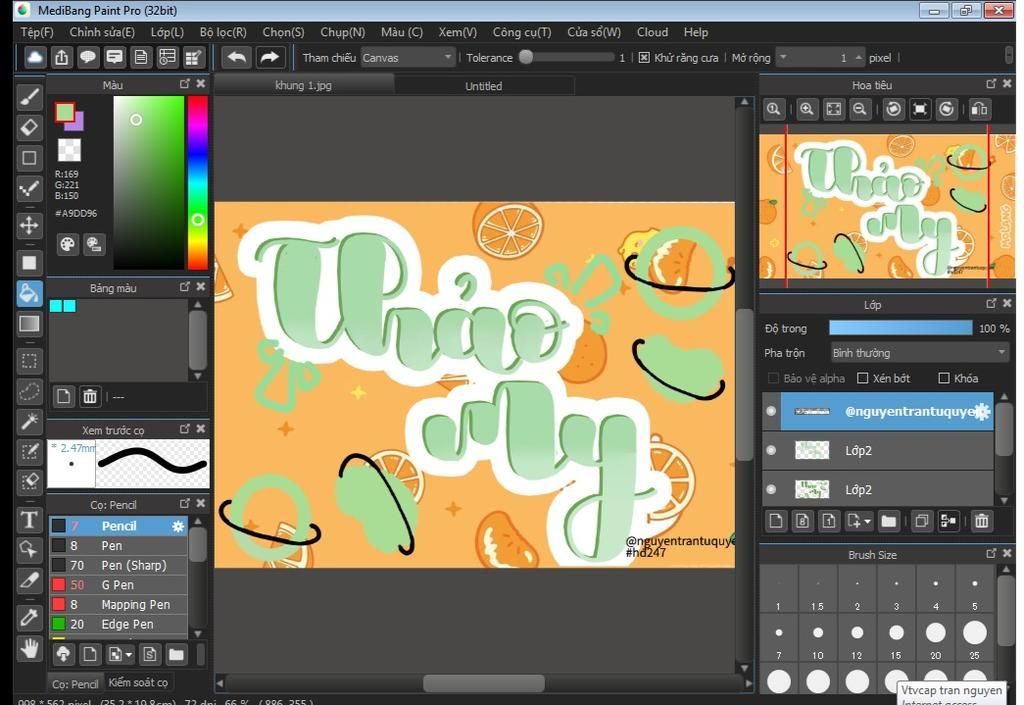Enable Khóa checkbox
The image size is (1024, 705).
(x=944, y=378)
